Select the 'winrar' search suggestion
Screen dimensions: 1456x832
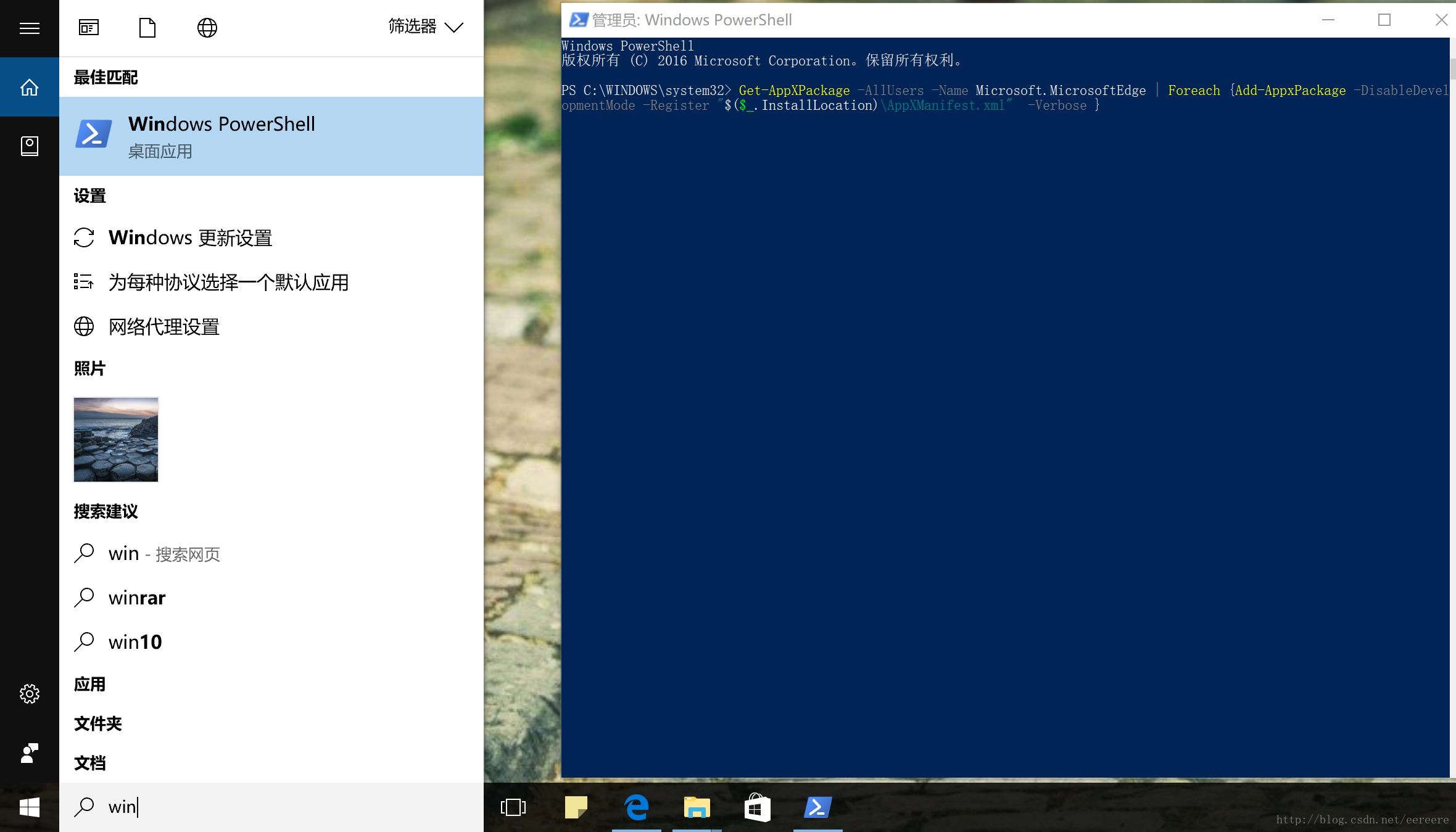point(271,598)
